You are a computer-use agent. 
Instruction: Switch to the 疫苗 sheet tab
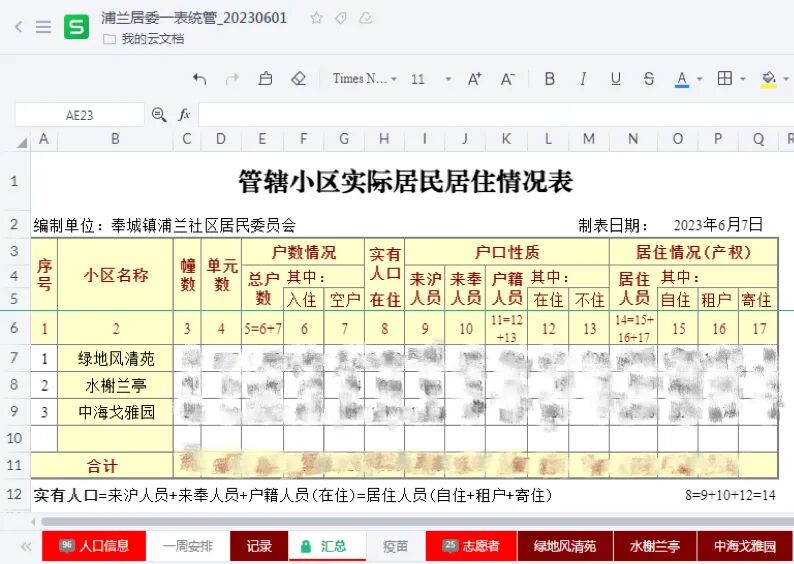click(x=395, y=546)
